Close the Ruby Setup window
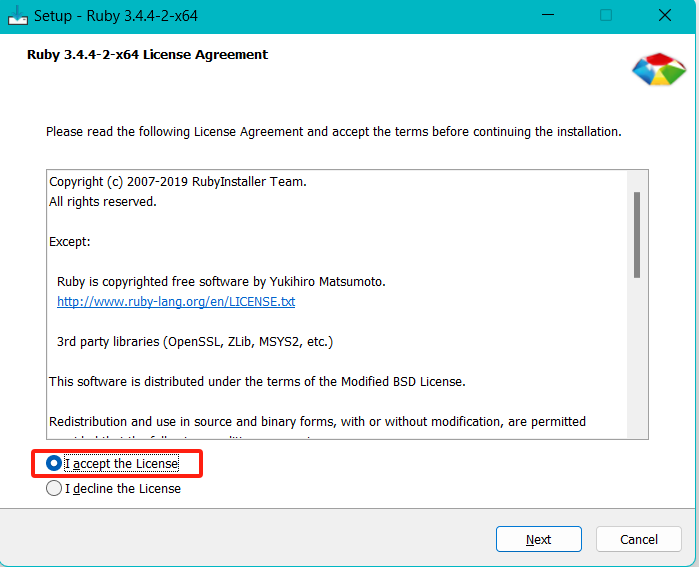The width and height of the screenshot is (699, 567). point(665,15)
